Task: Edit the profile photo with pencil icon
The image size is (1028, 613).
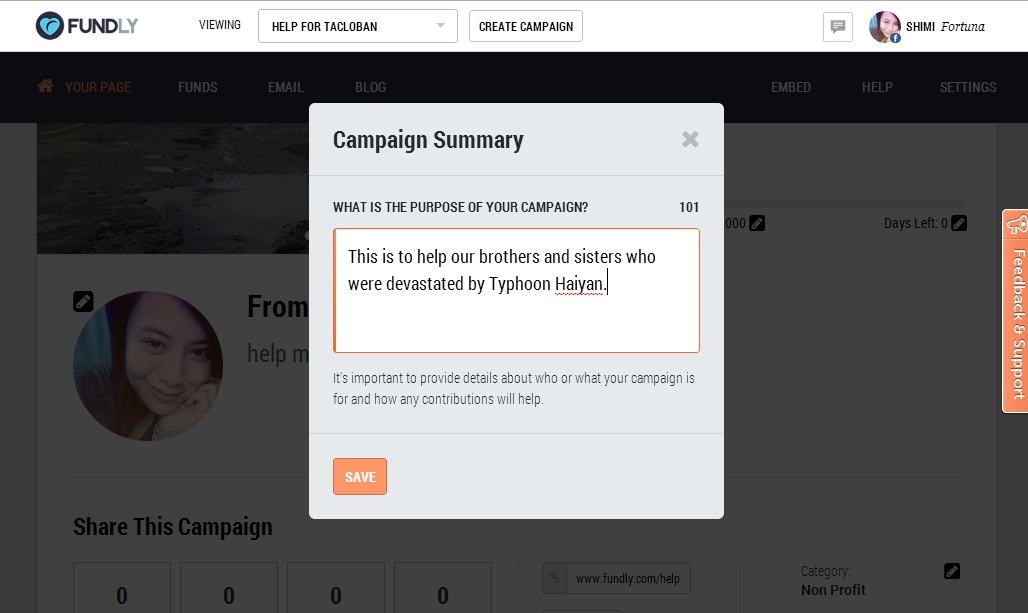Action: point(83,302)
